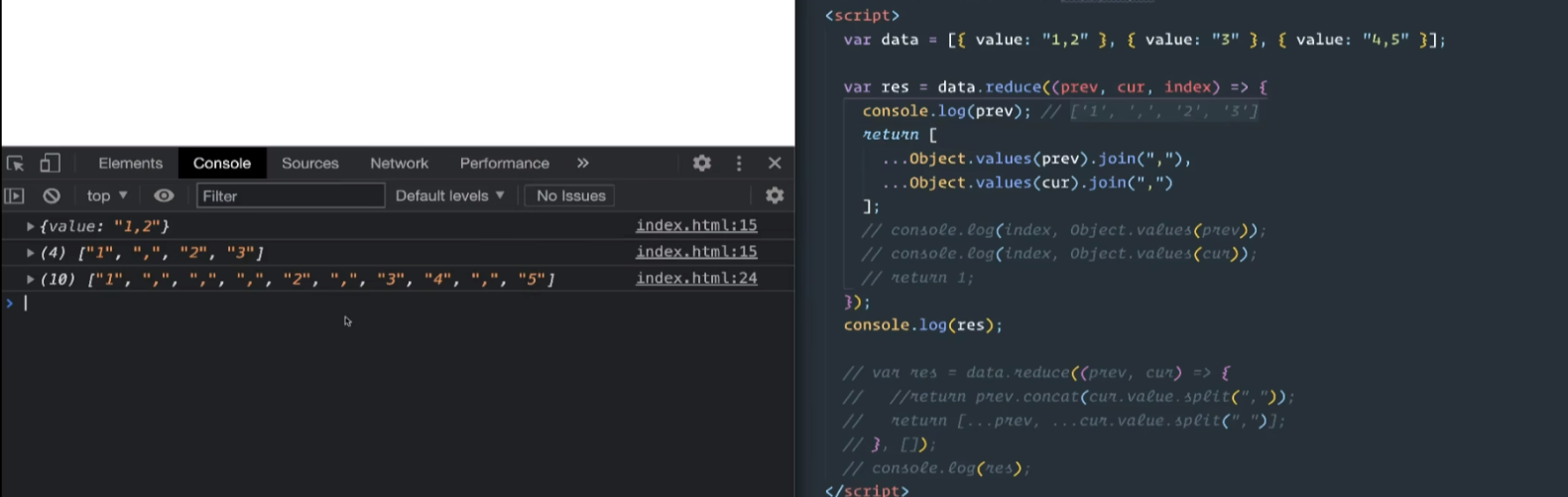The image size is (1568, 497).
Task: Click the closing </script> tag
Action: click(866, 490)
